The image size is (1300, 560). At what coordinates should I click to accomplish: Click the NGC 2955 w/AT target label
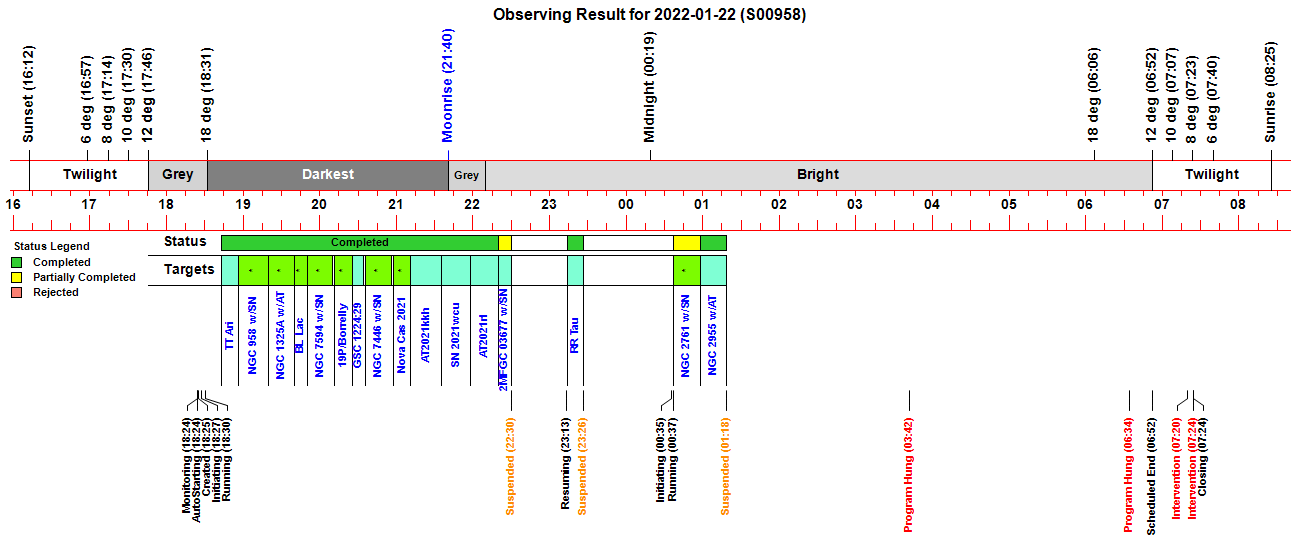[x=712, y=337]
